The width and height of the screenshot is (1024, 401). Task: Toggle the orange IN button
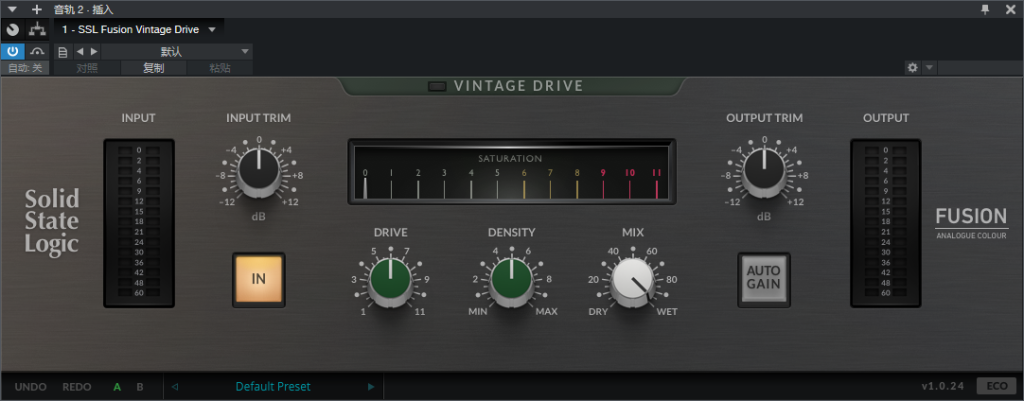259,280
